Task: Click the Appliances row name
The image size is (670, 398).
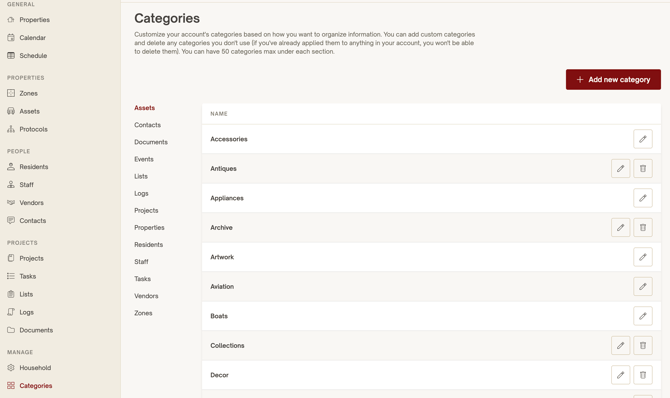Action: coord(227,198)
